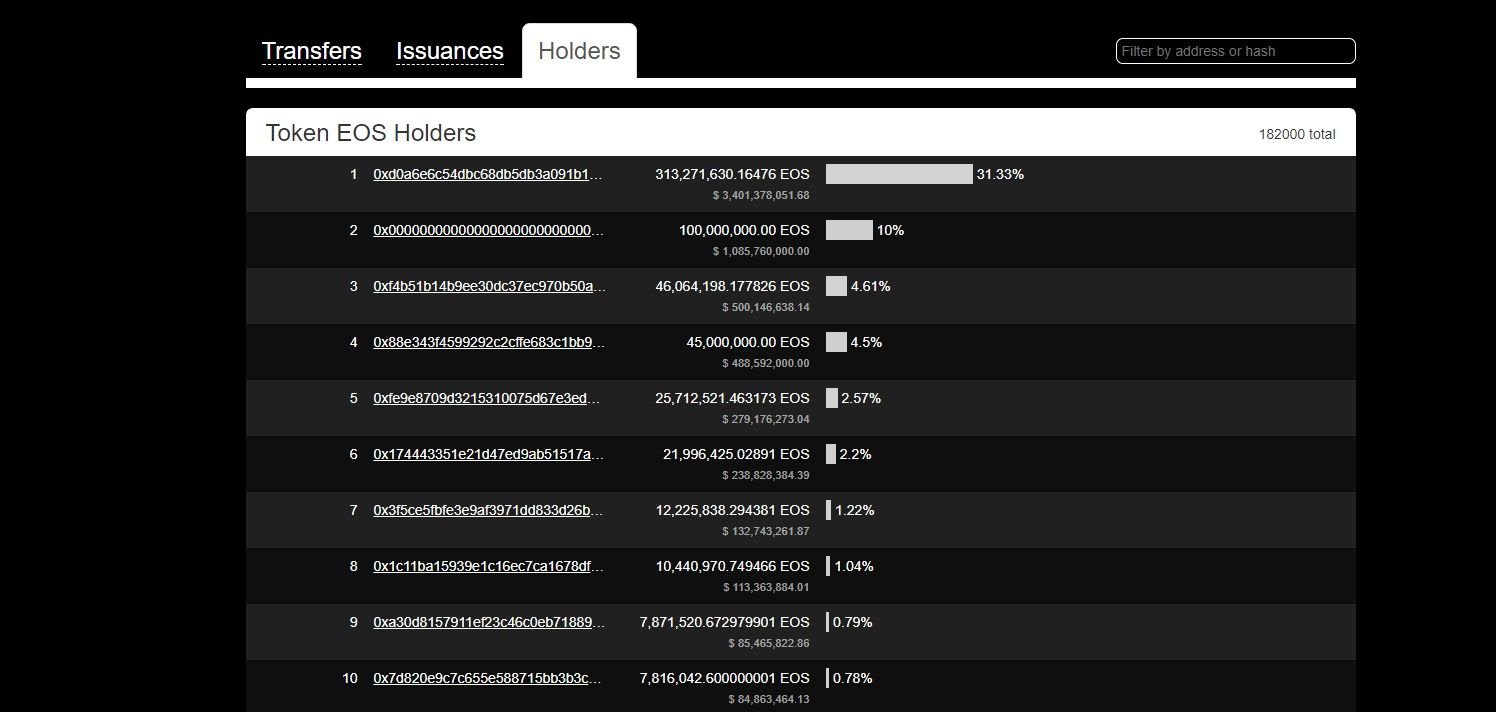This screenshot has height=712, width=1496.
Task: Click the 10% share bar
Action: click(849, 230)
